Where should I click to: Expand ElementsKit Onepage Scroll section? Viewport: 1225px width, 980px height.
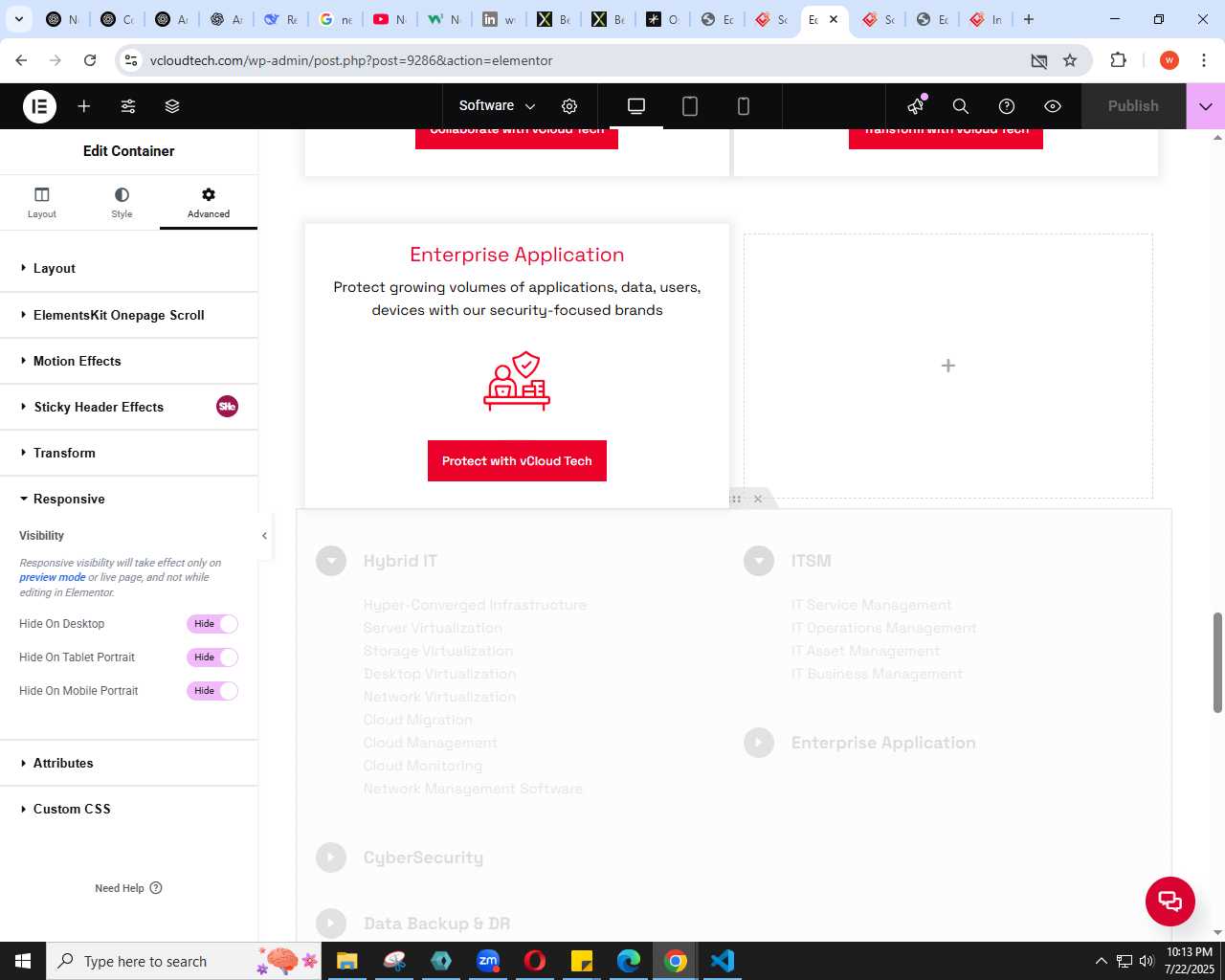tap(129, 315)
